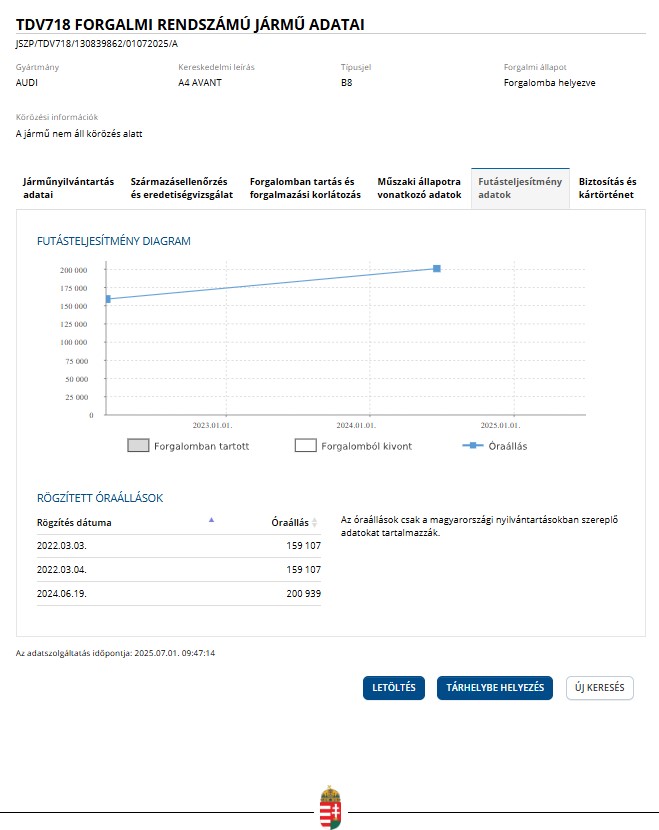The image size is (659, 830).
Task: Click the Hungarian coat of arms emblem
Action: [x=330, y=807]
